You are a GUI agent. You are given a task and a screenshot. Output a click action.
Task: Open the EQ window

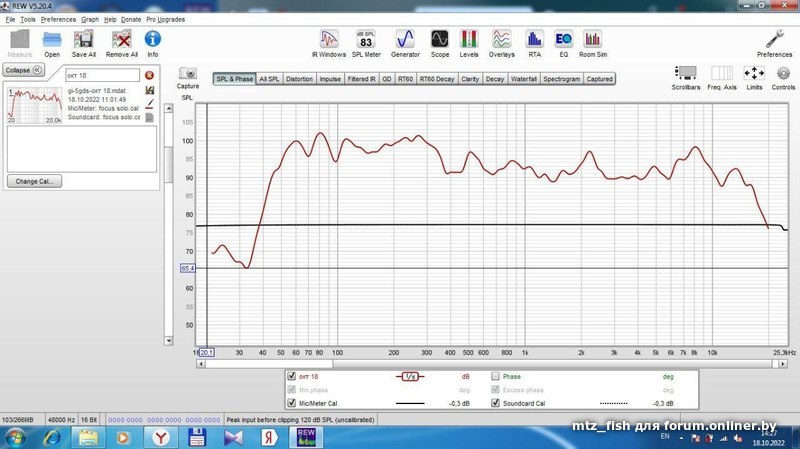click(563, 40)
